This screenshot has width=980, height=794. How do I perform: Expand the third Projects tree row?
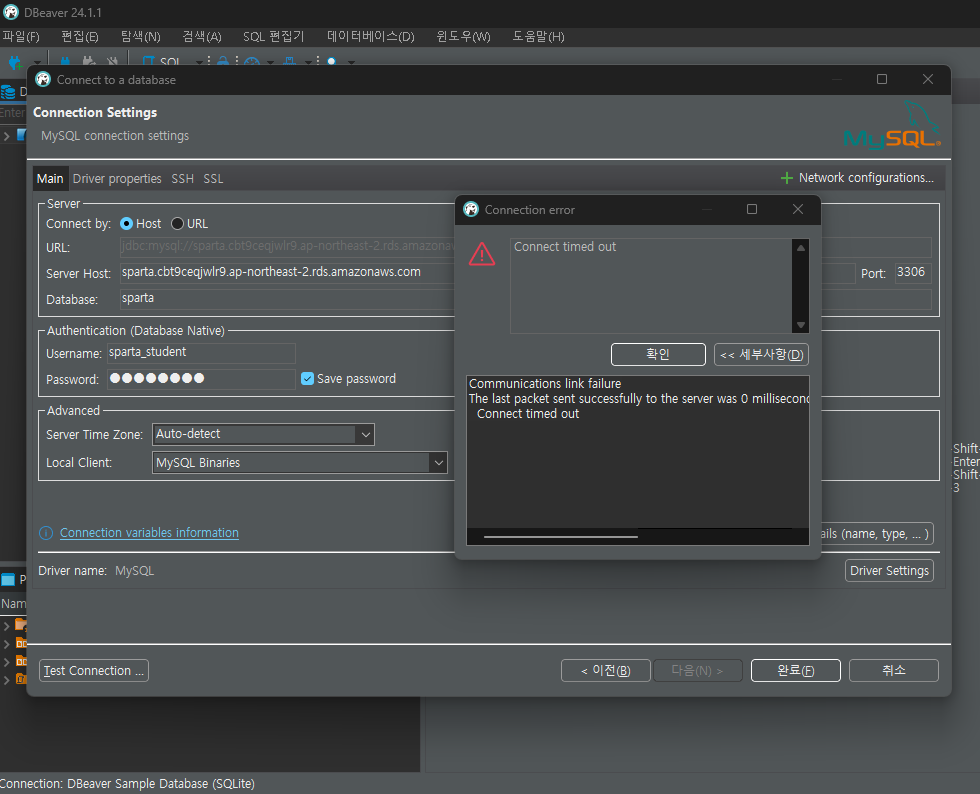pyautogui.click(x=6, y=661)
